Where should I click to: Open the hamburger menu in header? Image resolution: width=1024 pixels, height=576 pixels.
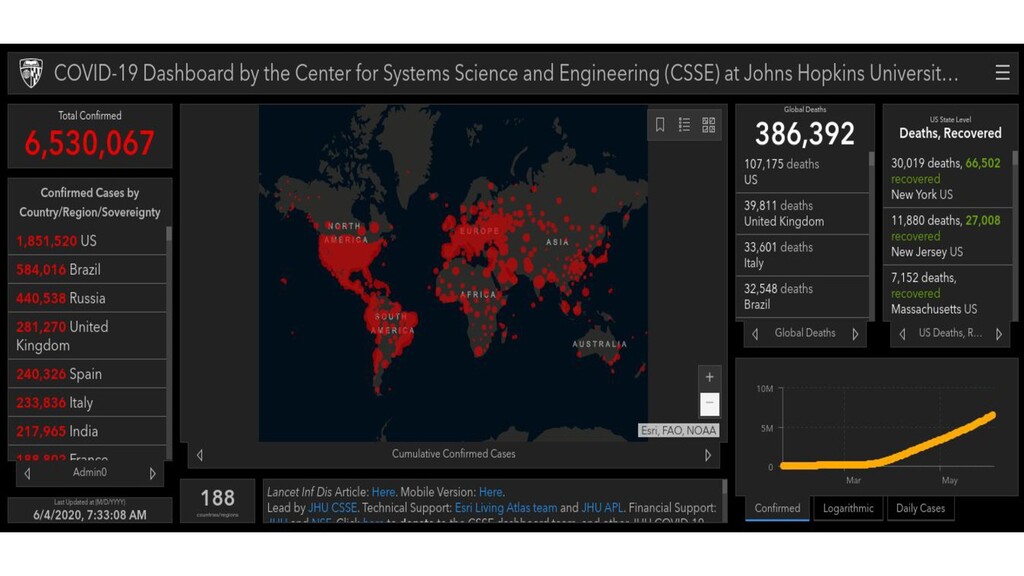pos(1002,72)
